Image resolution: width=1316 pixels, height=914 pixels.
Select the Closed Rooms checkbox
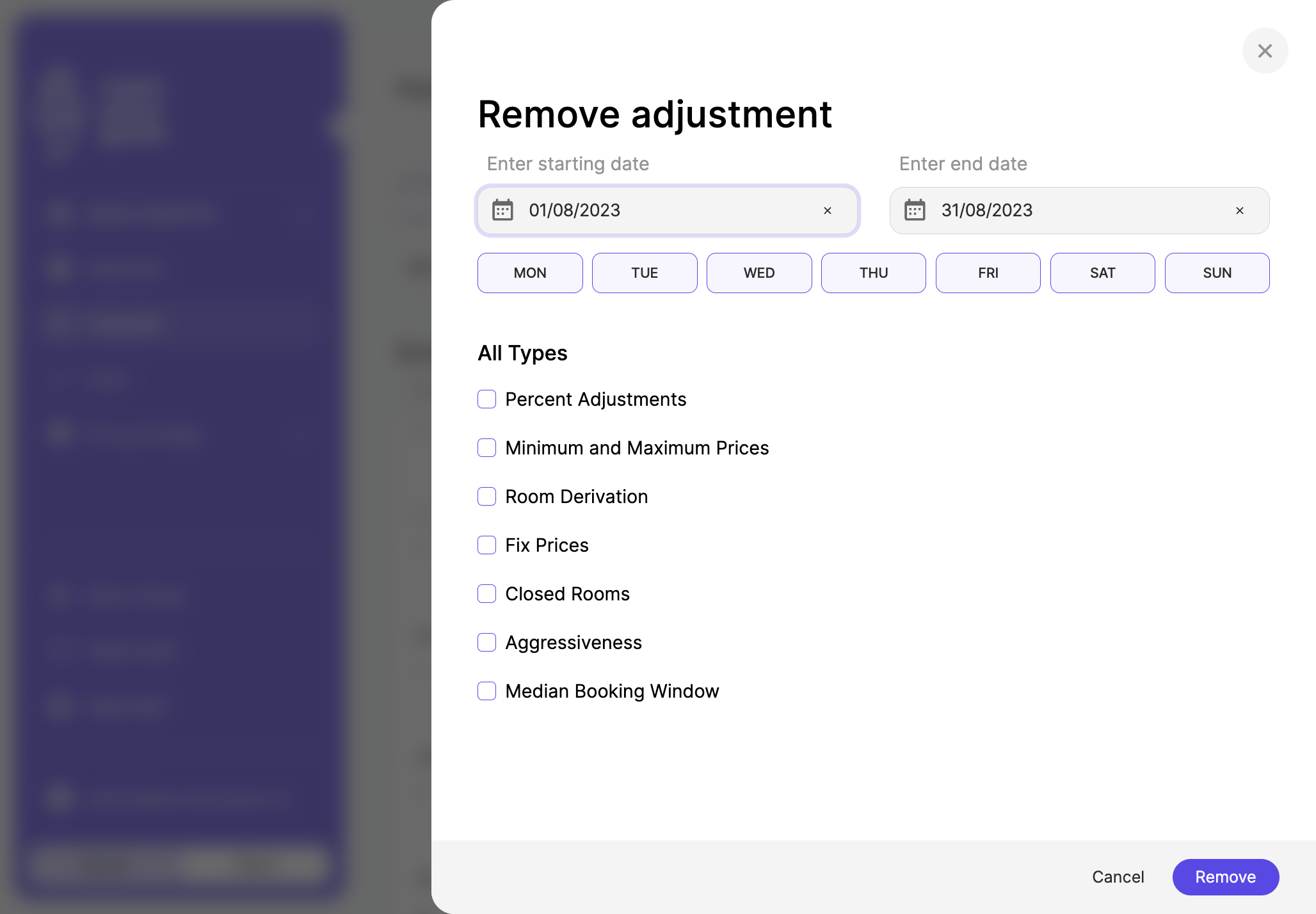[x=487, y=594]
